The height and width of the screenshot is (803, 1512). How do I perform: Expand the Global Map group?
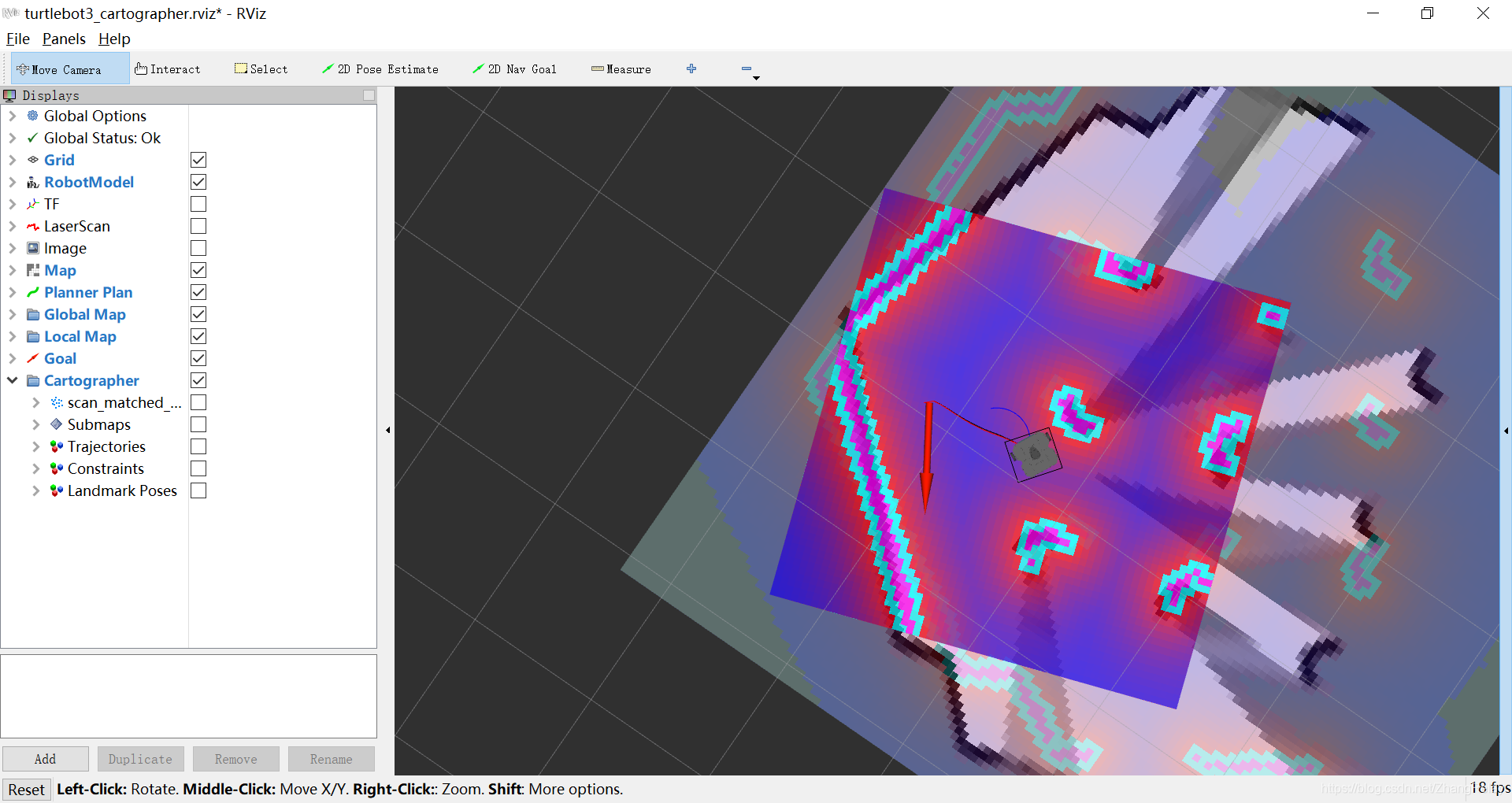click(13, 314)
